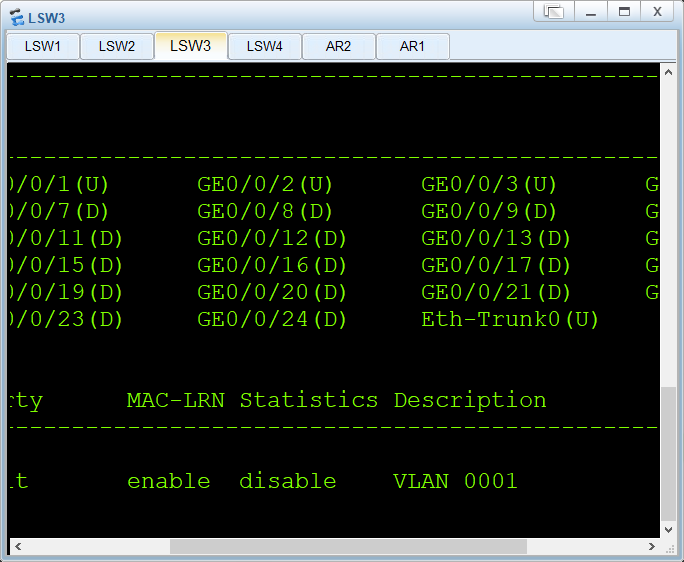Click the 'disable' Statistics value
Image resolution: width=684 pixels, height=562 pixels.
click(288, 481)
